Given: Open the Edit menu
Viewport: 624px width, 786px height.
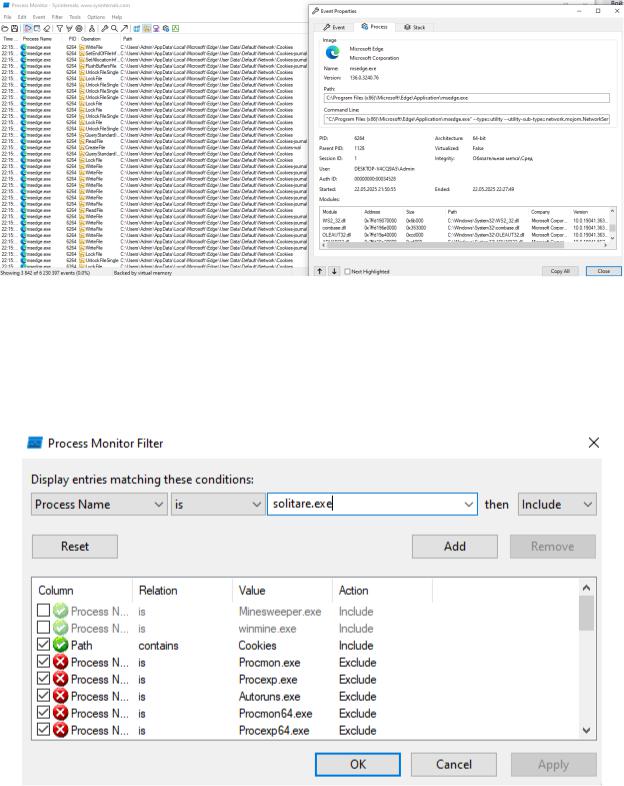Looking at the screenshot, I should point(22,17).
